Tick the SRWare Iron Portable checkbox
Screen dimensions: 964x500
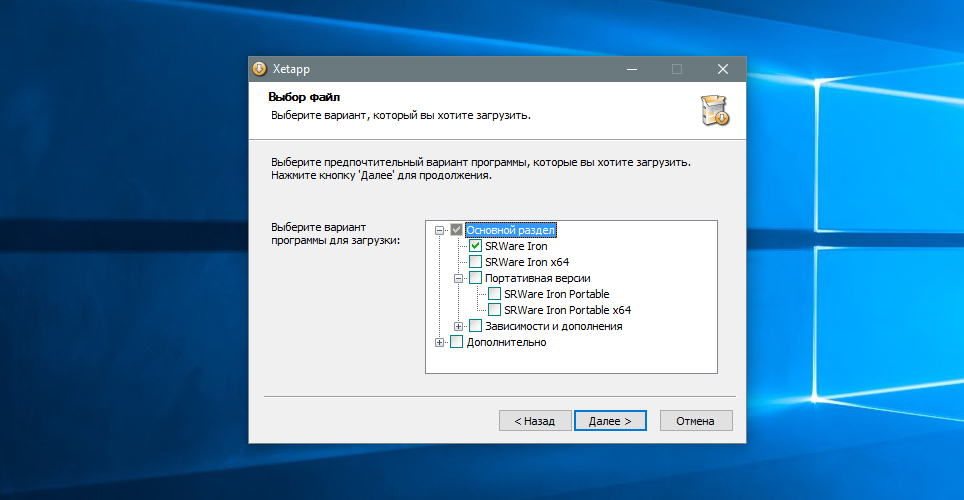click(x=494, y=294)
